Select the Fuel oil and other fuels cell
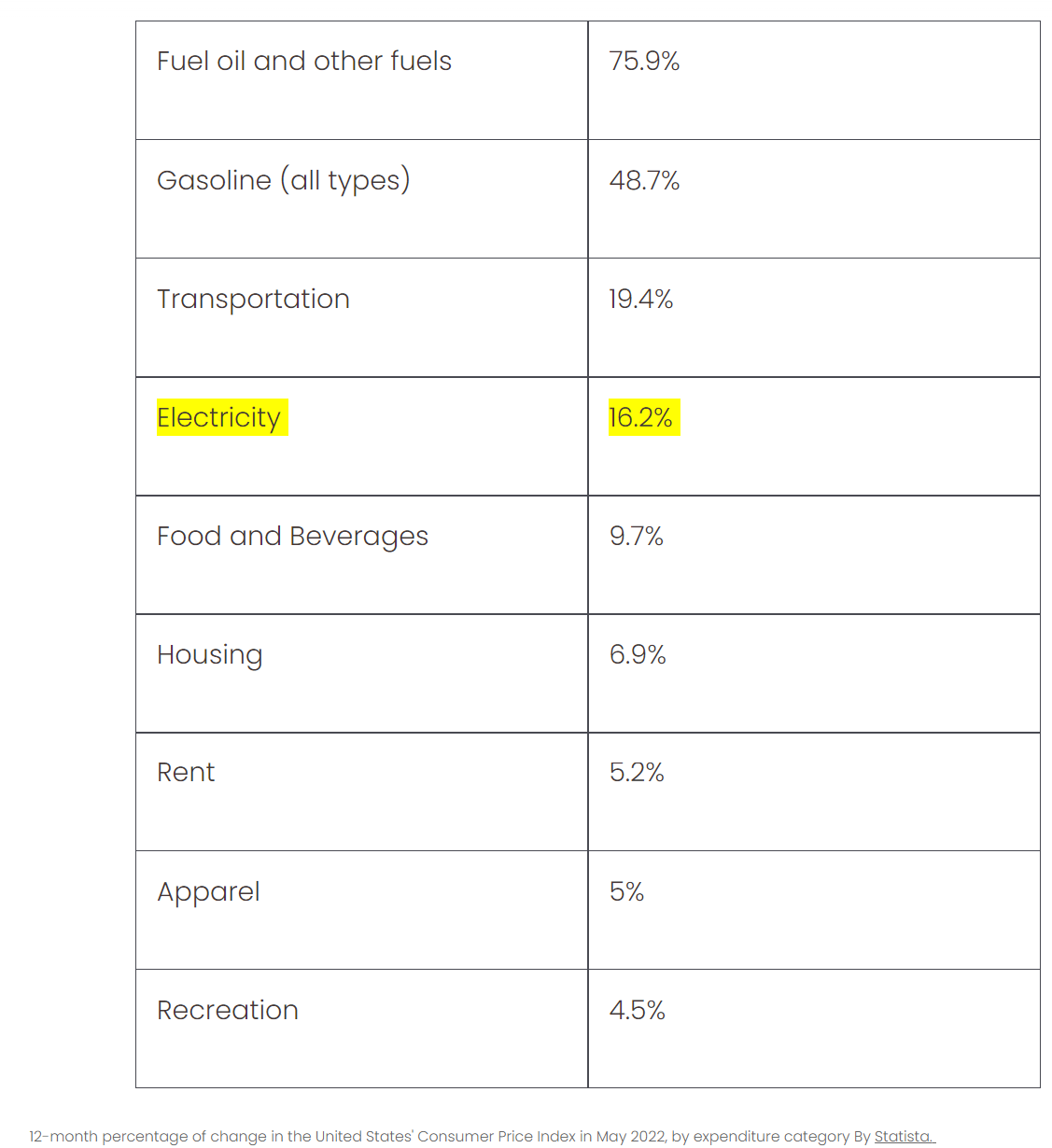 tap(304, 62)
